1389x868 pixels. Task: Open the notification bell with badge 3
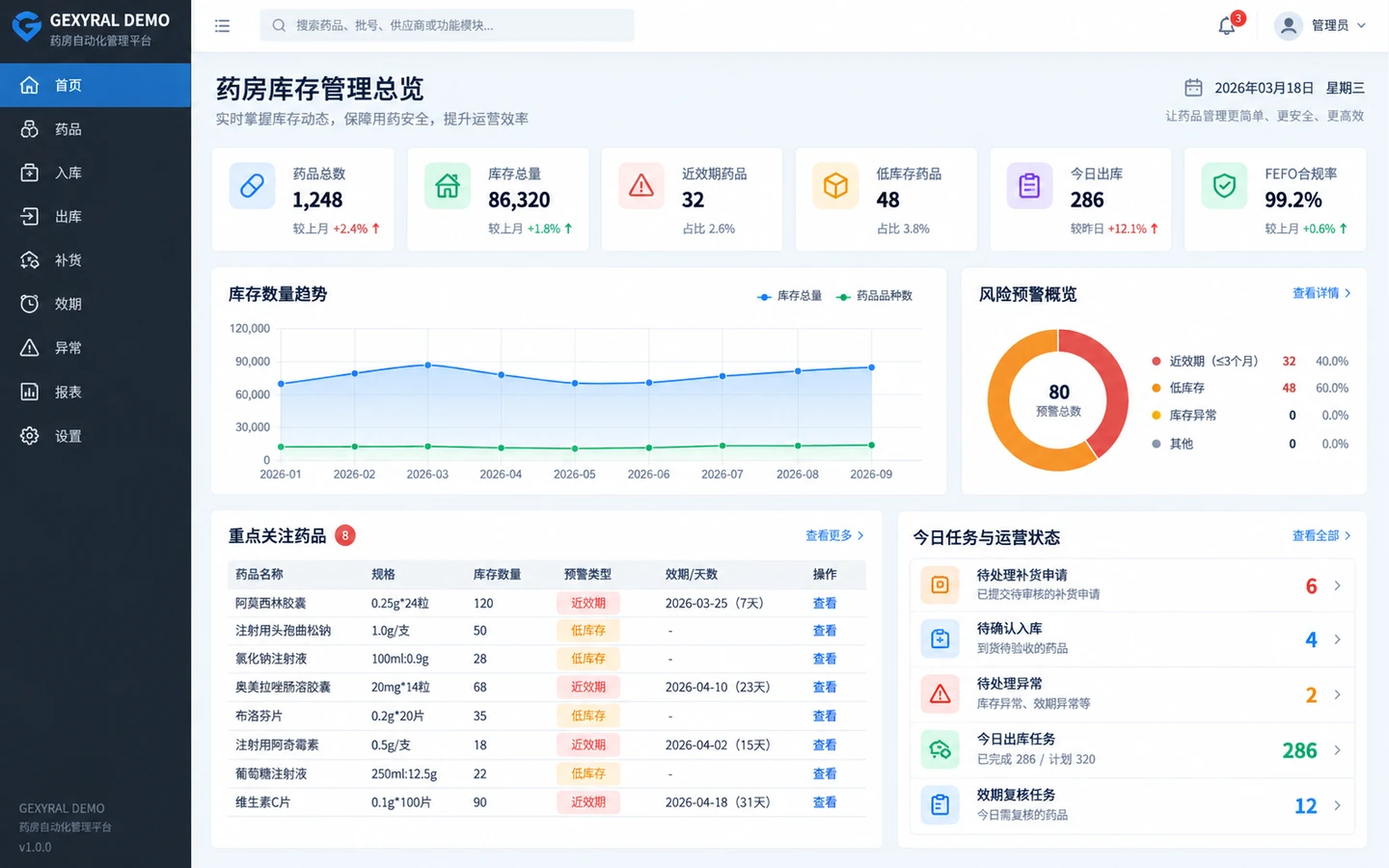click(1227, 26)
